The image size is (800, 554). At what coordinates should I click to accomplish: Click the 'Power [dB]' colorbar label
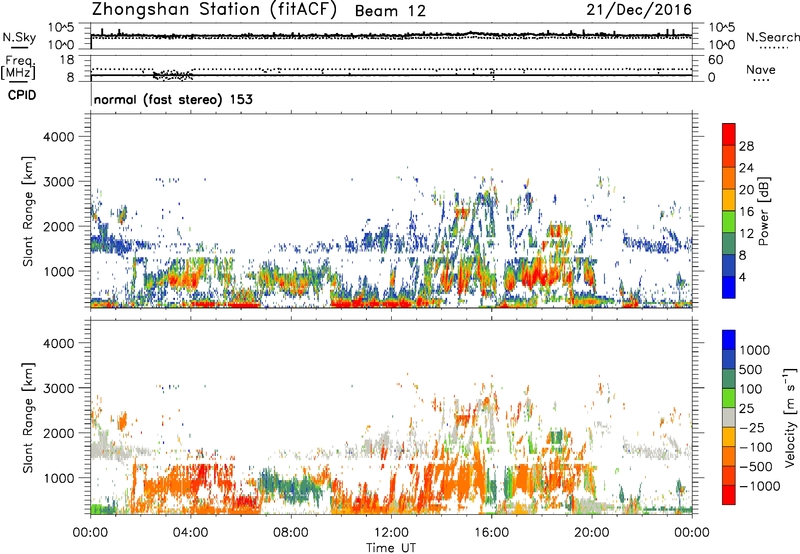tap(764, 211)
